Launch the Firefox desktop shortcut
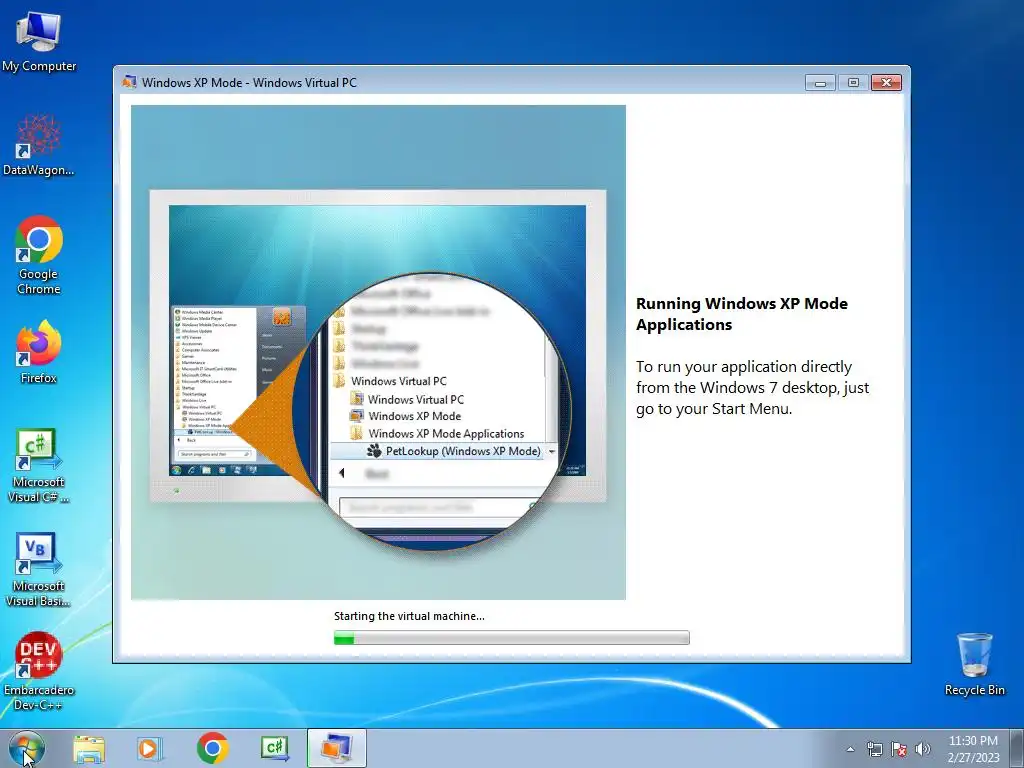This screenshot has width=1024, height=768. click(39, 351)
